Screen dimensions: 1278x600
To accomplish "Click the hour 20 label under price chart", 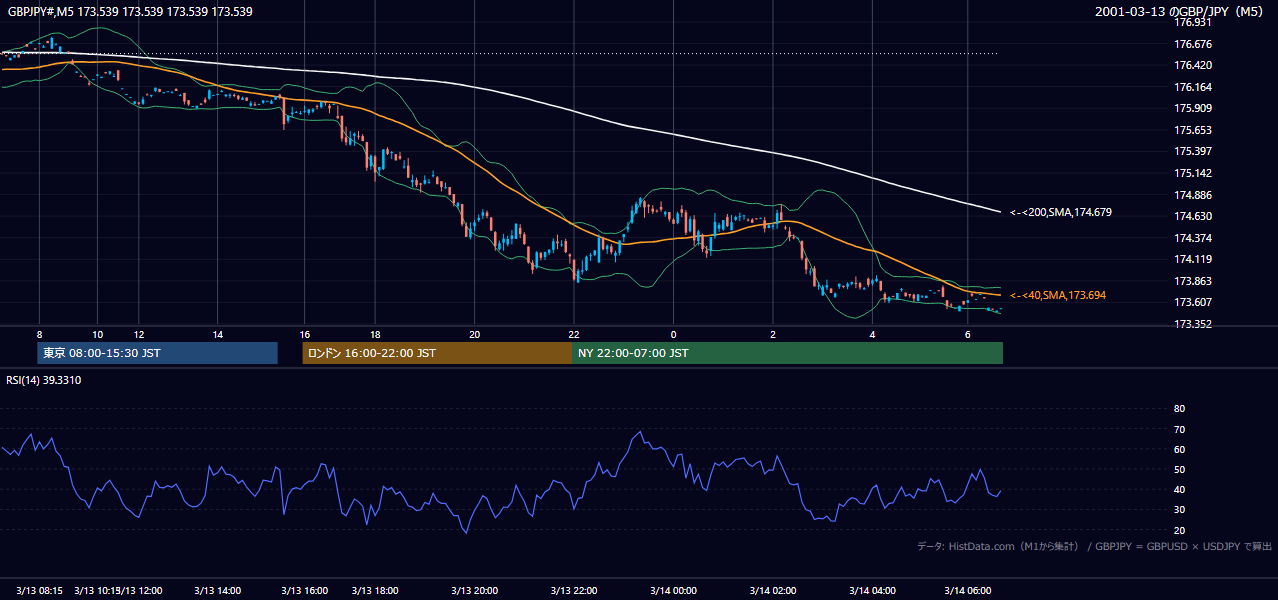I will click(475, 334).
